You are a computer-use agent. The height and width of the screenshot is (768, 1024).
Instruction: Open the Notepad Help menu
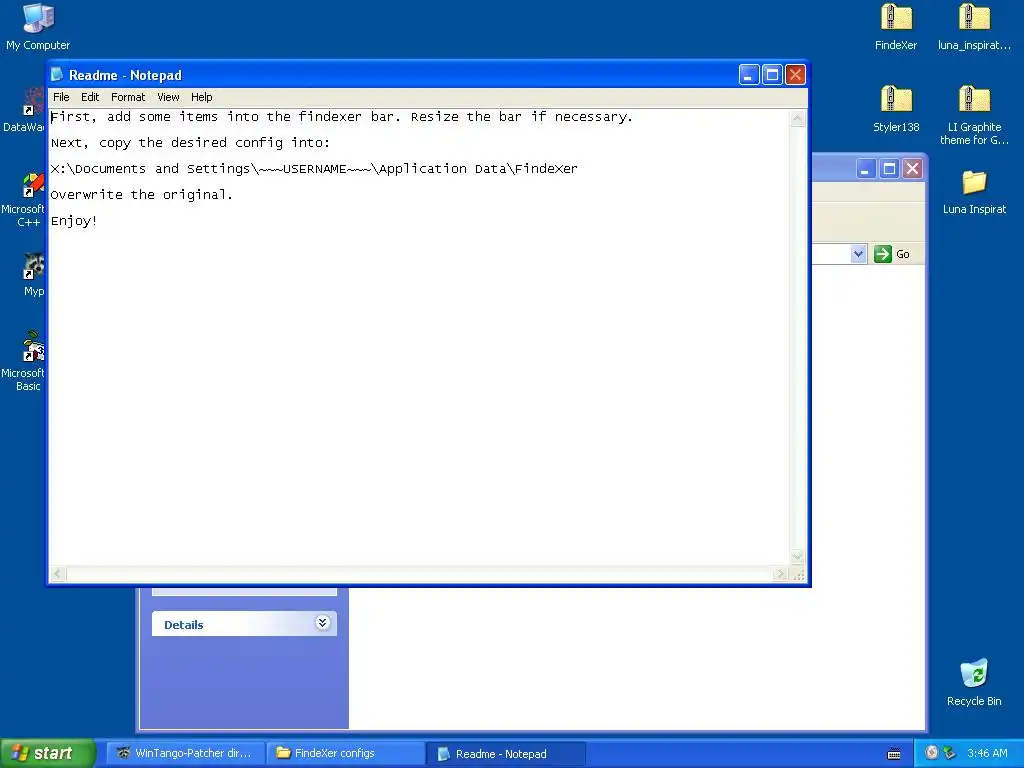click(201, 97)
